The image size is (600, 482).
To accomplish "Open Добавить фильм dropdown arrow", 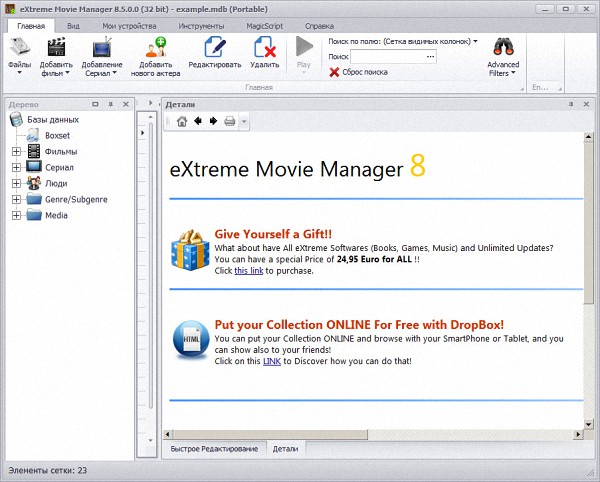I will click(67, 73).
